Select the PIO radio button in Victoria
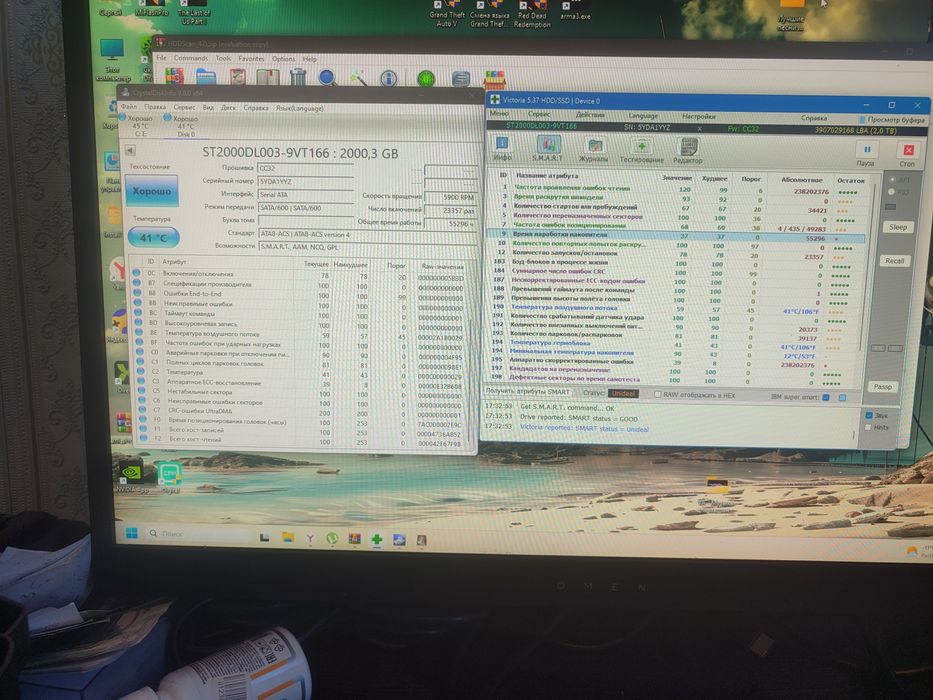 (891, 192)
